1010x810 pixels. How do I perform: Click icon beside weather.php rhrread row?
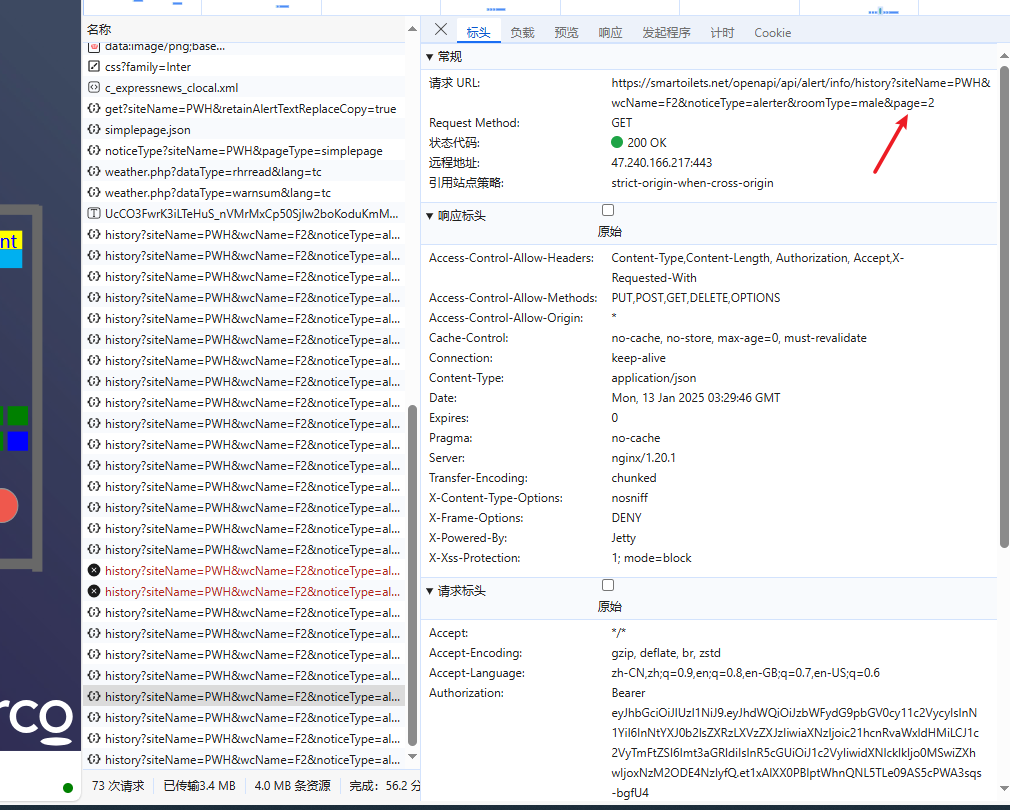[x=94, y=171]
